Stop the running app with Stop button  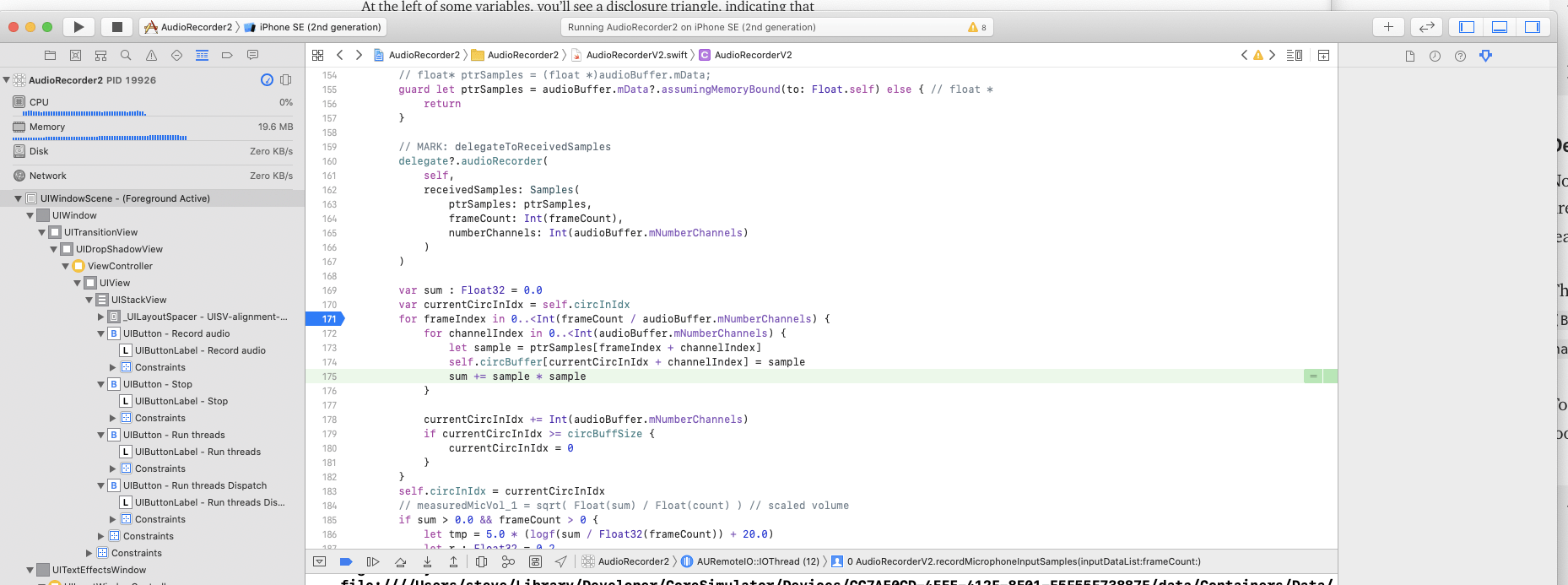pyautogui.click(x=117, y=27)
